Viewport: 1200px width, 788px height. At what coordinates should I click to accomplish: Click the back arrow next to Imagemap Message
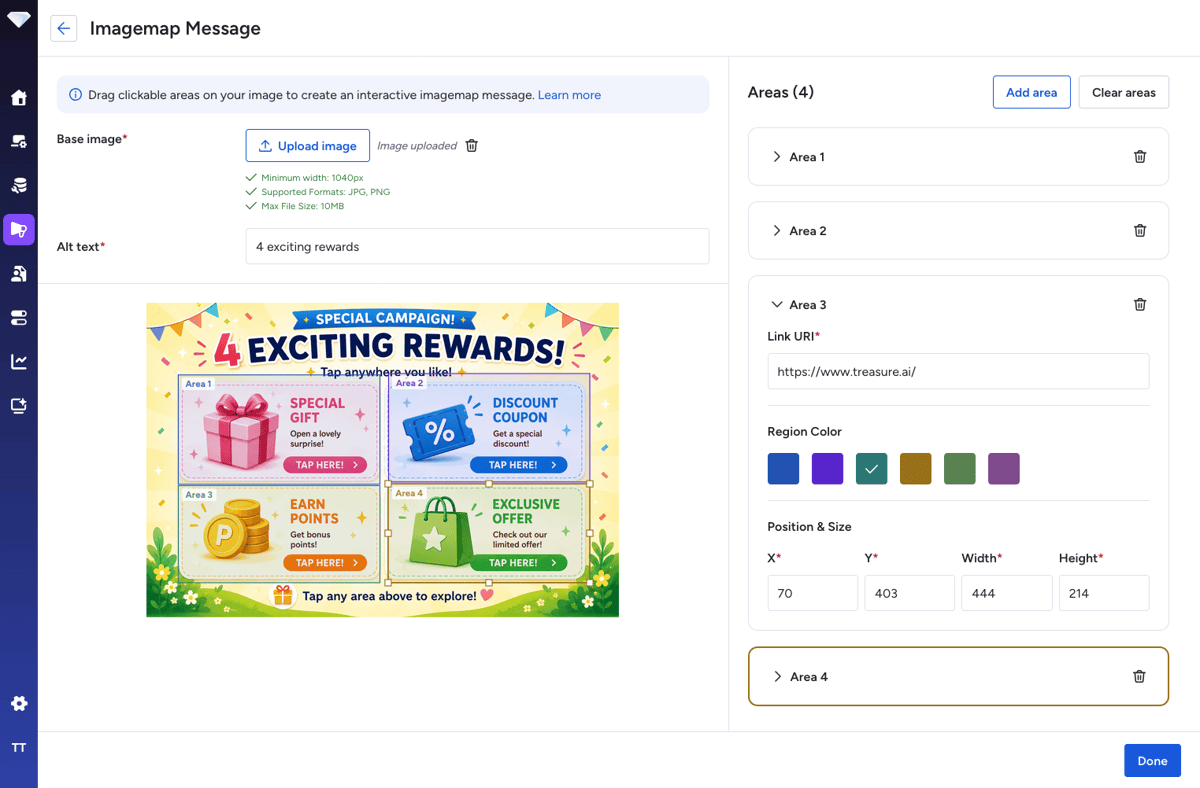coord(64,29)
